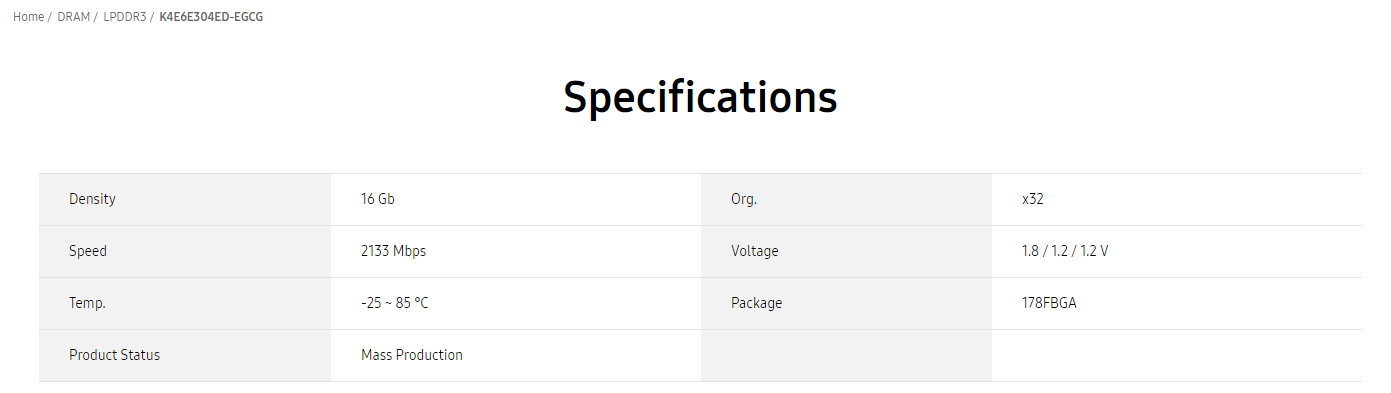Select the Speed label cell
The height and width of the screenshot is (393, 1391).
tap(185, 252)
